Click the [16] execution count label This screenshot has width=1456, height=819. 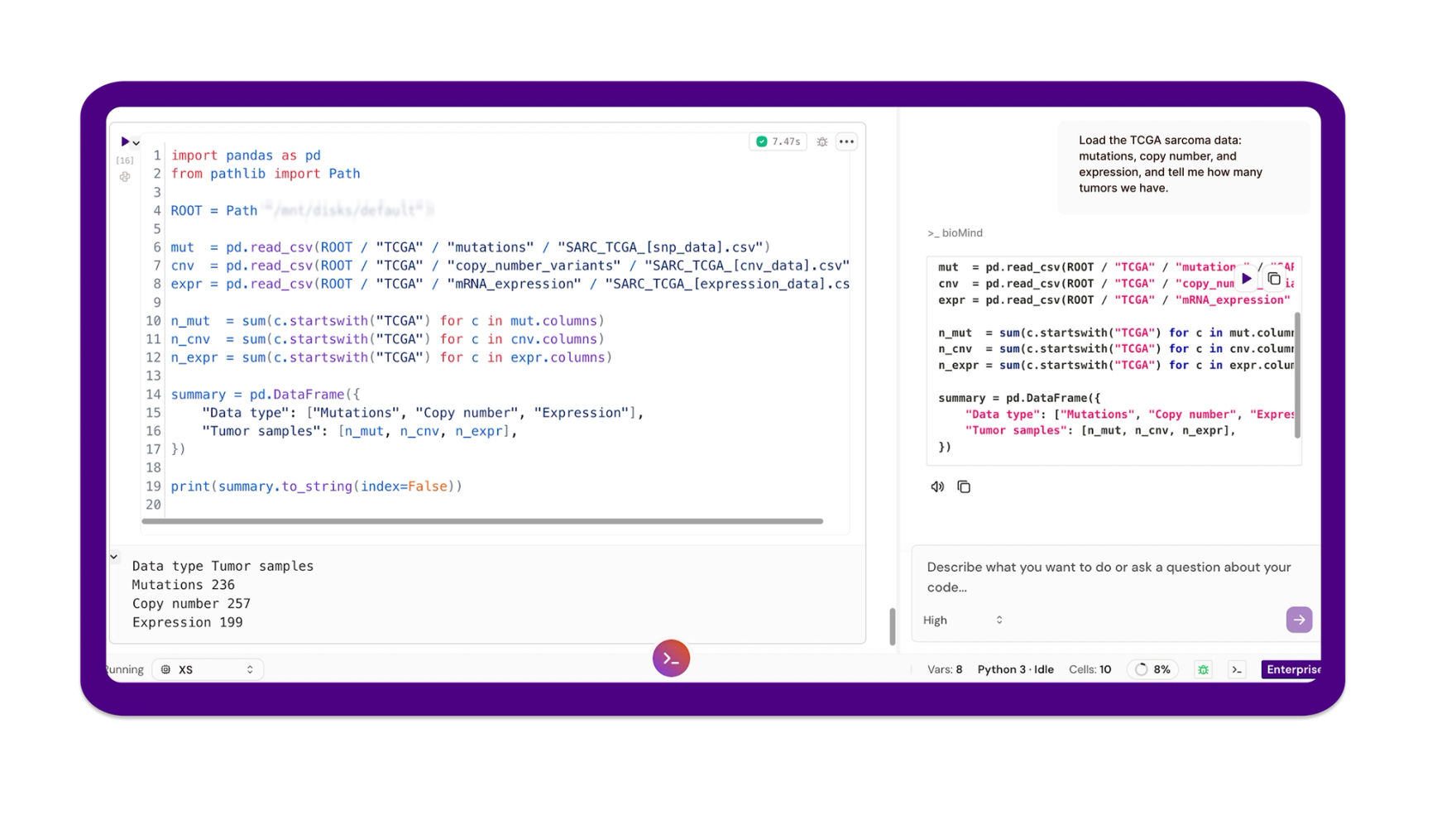point(125,160)
